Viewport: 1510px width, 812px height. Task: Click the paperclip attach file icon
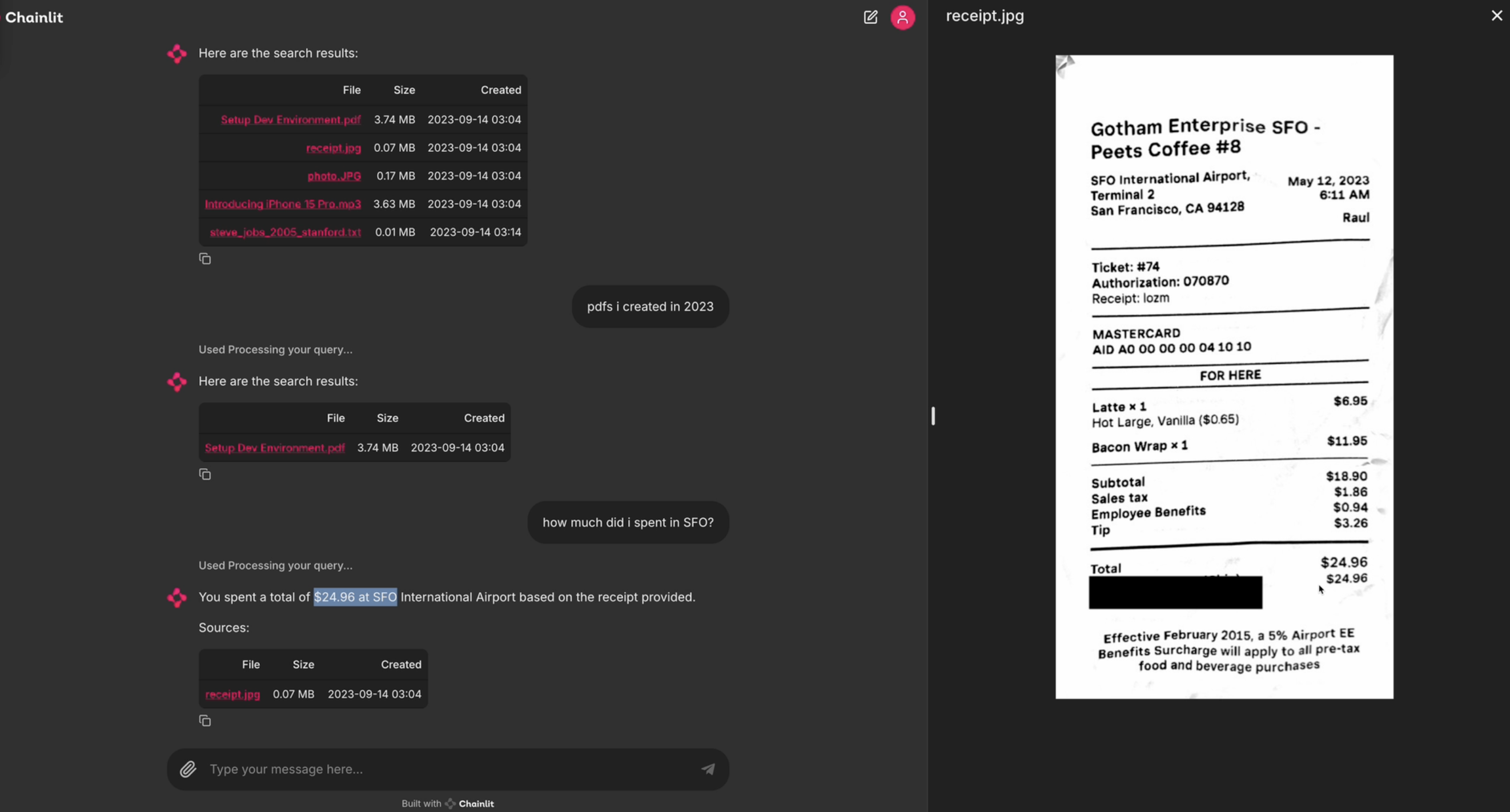(x=187, y=769)
